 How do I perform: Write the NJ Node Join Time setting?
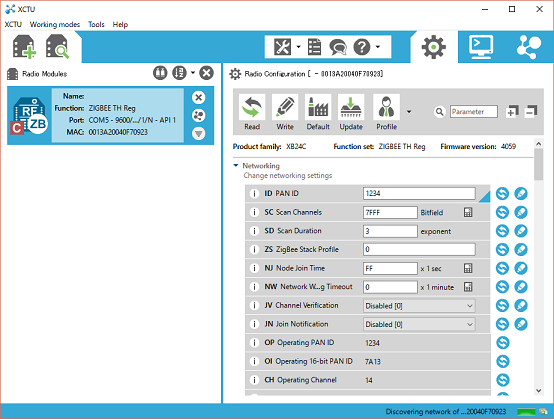521,268
